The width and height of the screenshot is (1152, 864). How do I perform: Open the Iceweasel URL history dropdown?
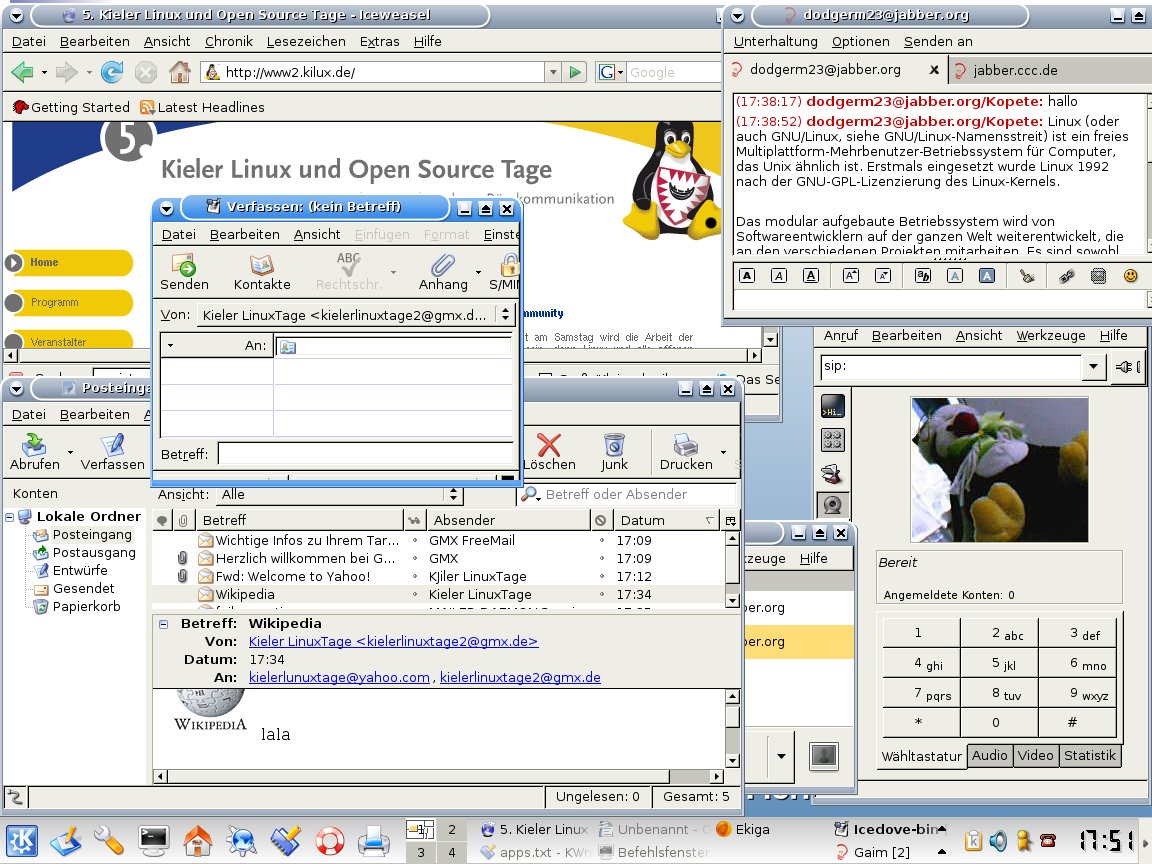coord(553,72)
